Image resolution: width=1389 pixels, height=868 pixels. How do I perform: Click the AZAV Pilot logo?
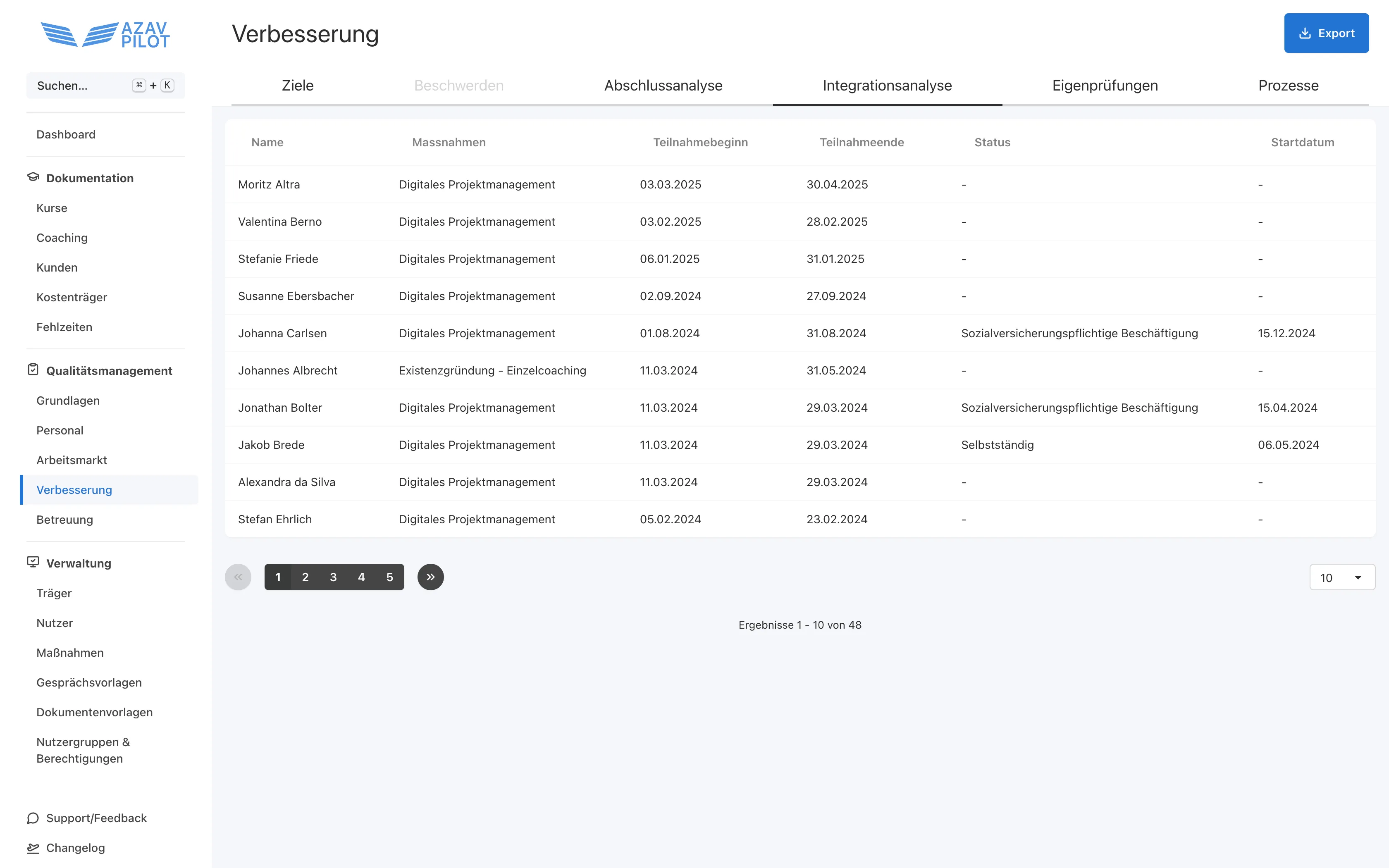(105, 34)
